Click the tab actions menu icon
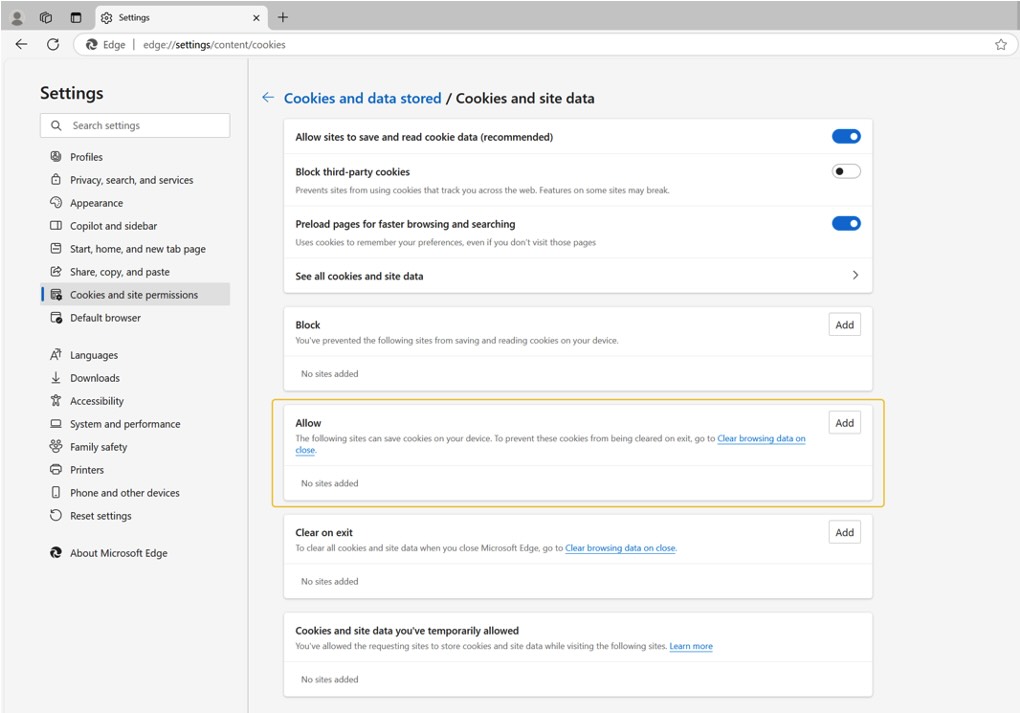Screen dimensions: 1020x713 pos(76,17)
